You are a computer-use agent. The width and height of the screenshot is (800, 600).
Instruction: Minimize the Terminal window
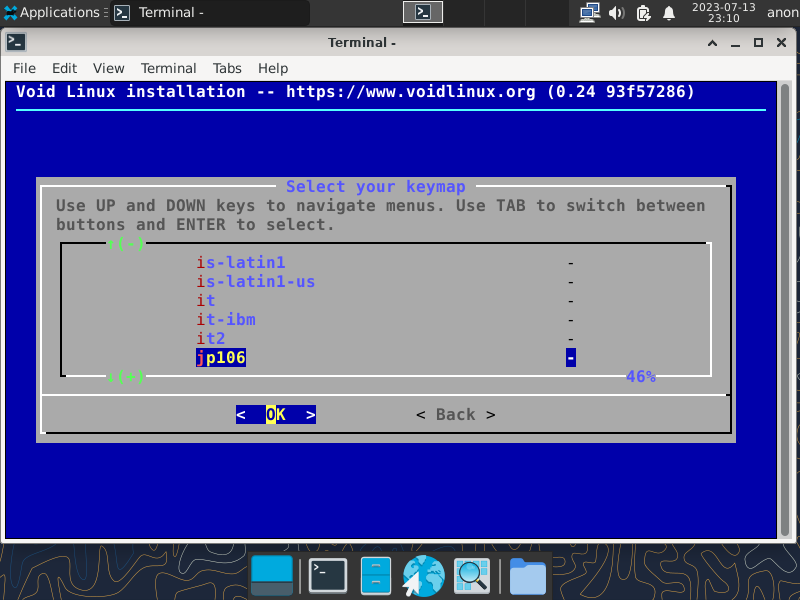click(x=735, y=43)
